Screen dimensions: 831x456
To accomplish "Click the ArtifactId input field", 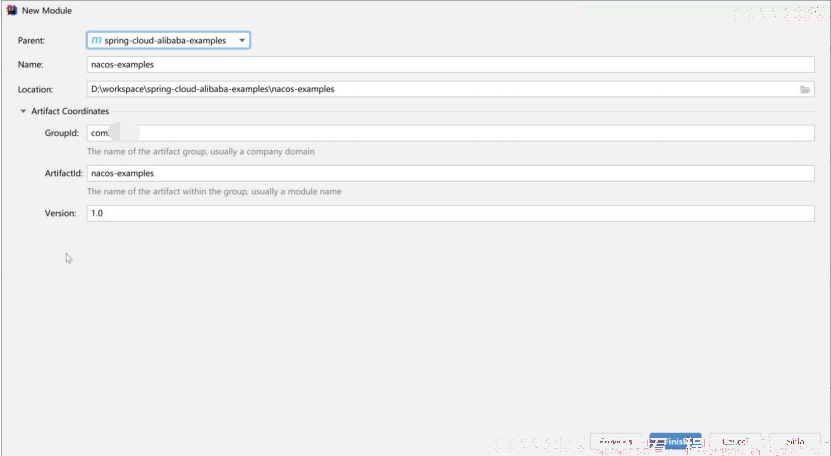I will point(450,173).
